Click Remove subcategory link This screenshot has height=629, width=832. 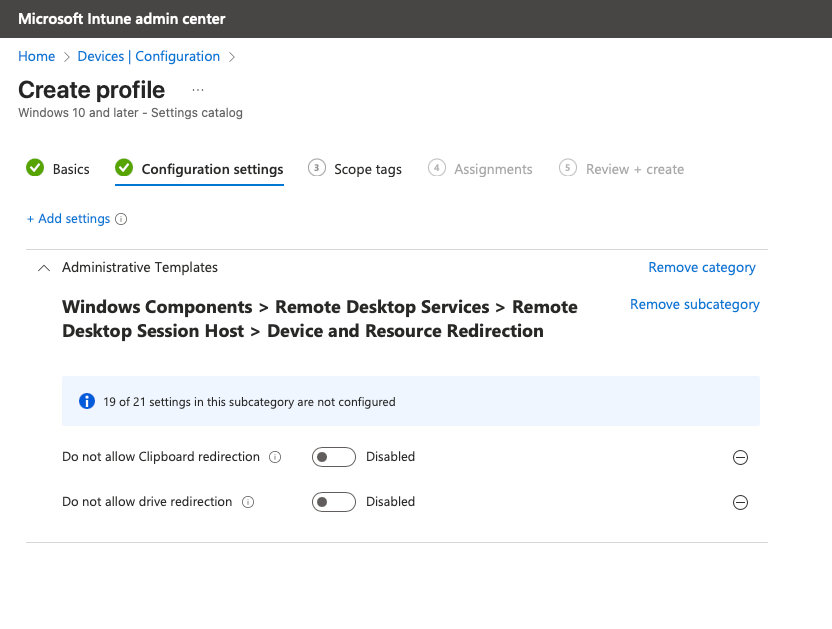click(695, 304)
